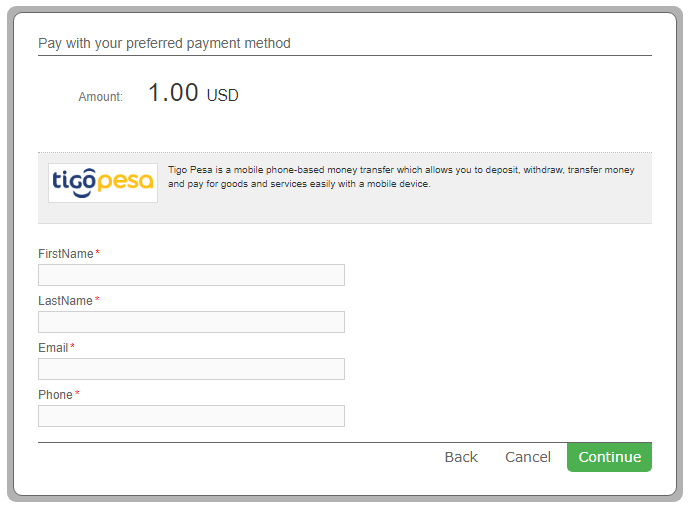Click the FirstName field label
Viewport: 690px width, 508px height.
point(66,254)
